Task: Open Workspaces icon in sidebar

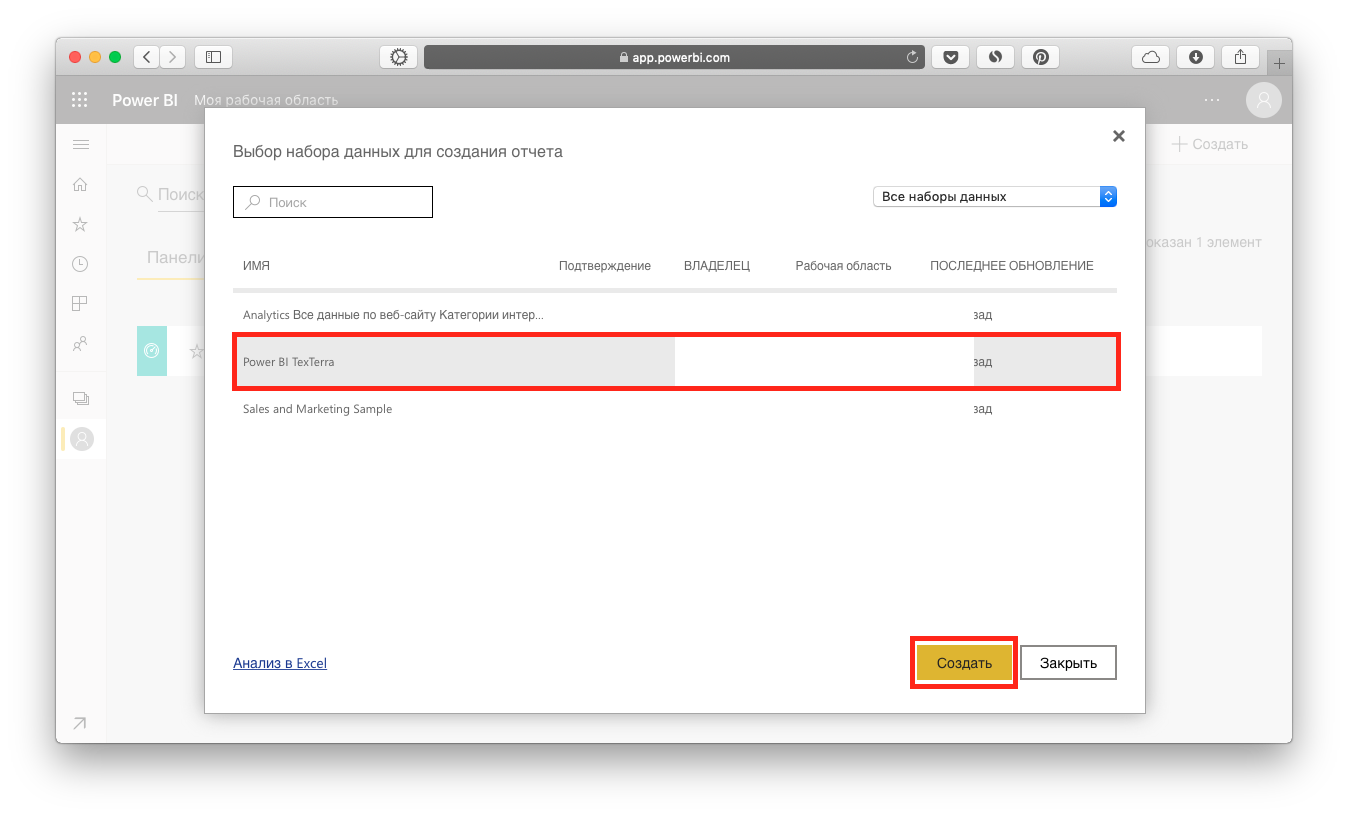Action: pos(80,398)
